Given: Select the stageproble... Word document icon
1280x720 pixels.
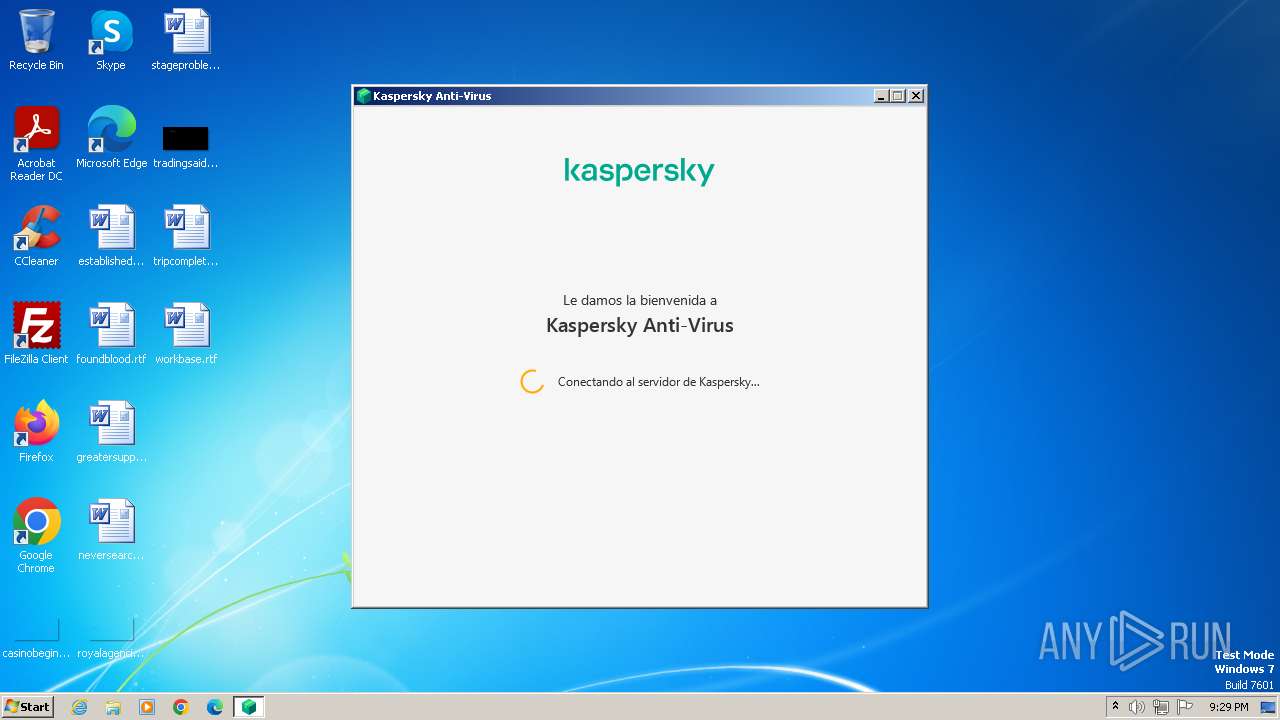Looking at the screenshot, I should coord(186,40).
